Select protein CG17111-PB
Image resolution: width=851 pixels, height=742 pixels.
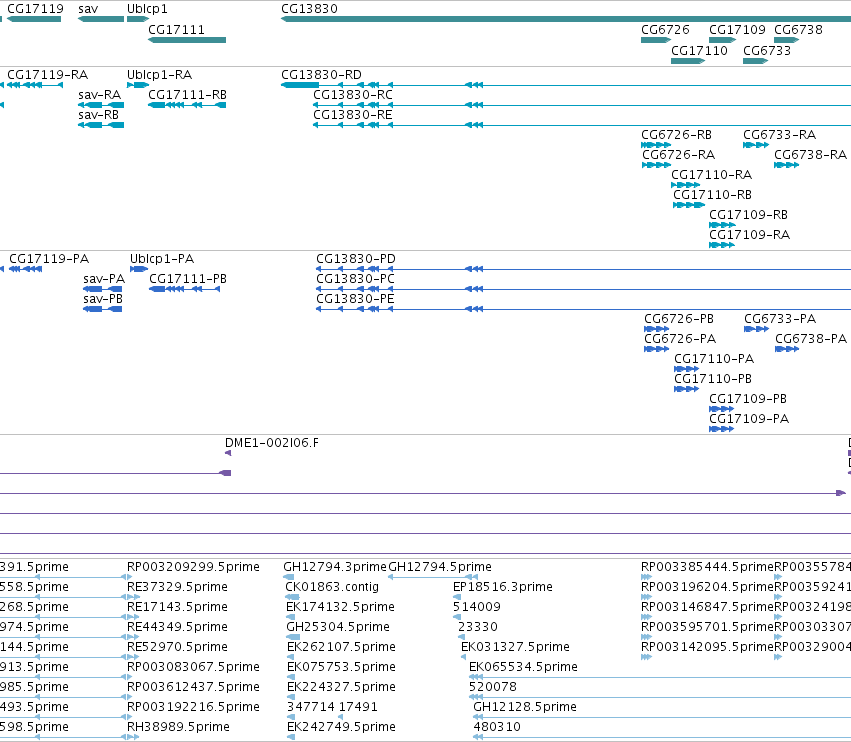pyautogui.click(x=188, y=278)
